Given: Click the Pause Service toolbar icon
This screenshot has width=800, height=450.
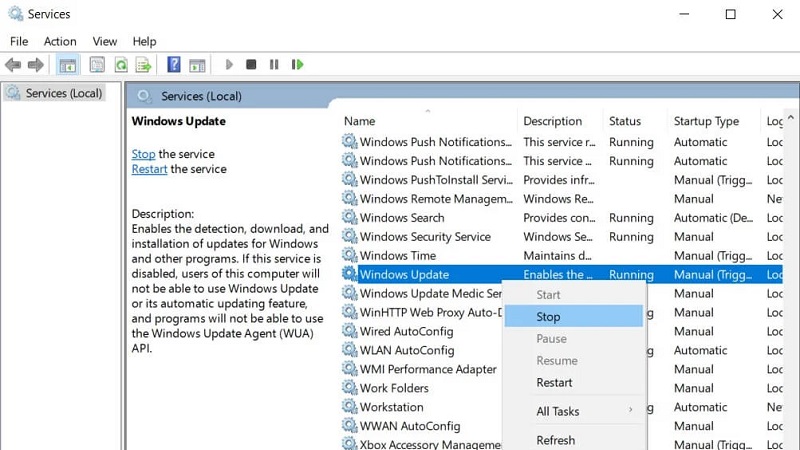Looking at the screenshot, I should (x=274, y=64).
